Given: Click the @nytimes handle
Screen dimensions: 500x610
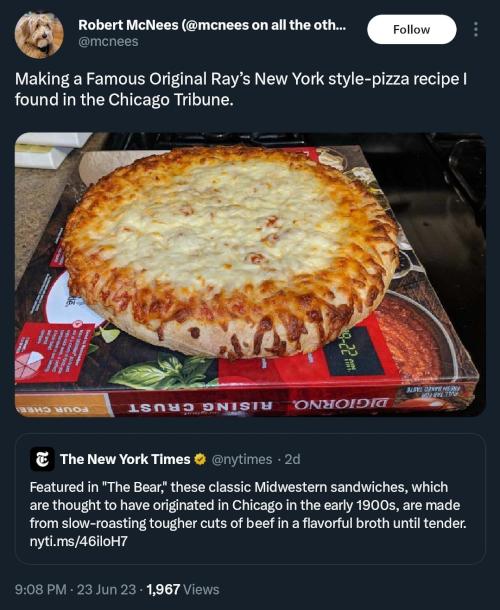Looking at the screenshot, I should pos(242,459).
